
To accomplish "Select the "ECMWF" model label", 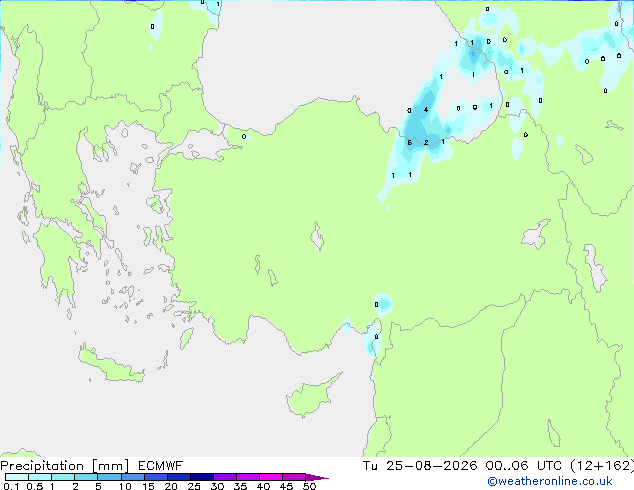I will click(161, 466).
